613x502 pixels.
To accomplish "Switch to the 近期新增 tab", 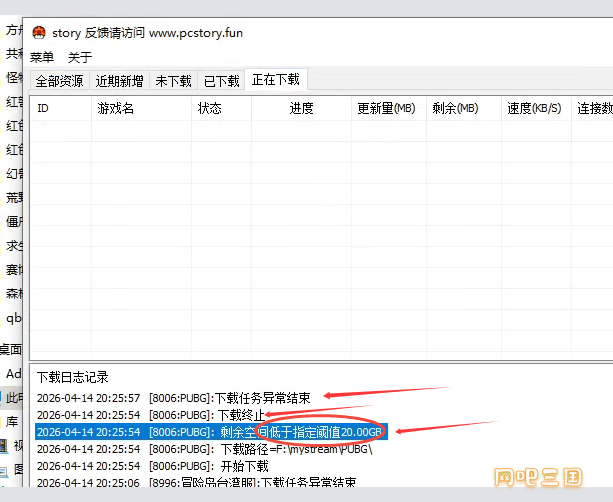I will (119, 81).
